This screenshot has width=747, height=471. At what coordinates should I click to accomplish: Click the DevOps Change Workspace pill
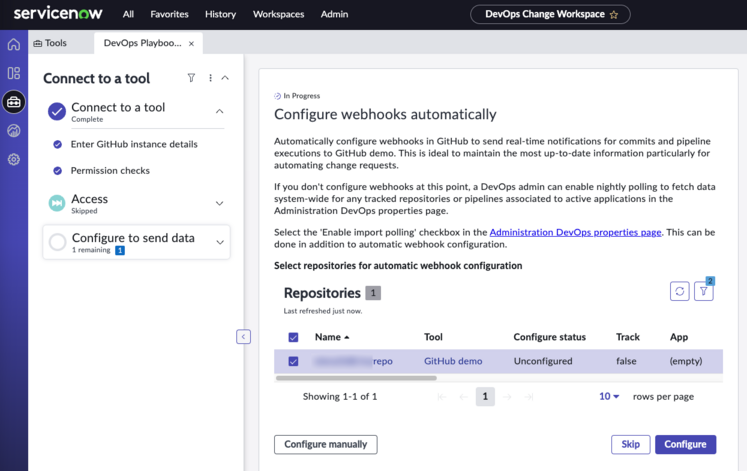pos(550,14)
